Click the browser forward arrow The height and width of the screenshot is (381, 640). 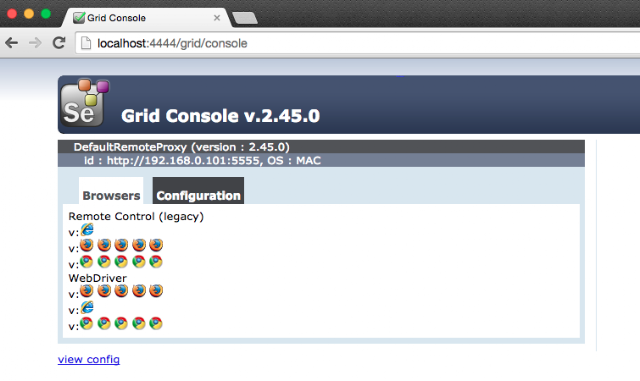(35, 42)
